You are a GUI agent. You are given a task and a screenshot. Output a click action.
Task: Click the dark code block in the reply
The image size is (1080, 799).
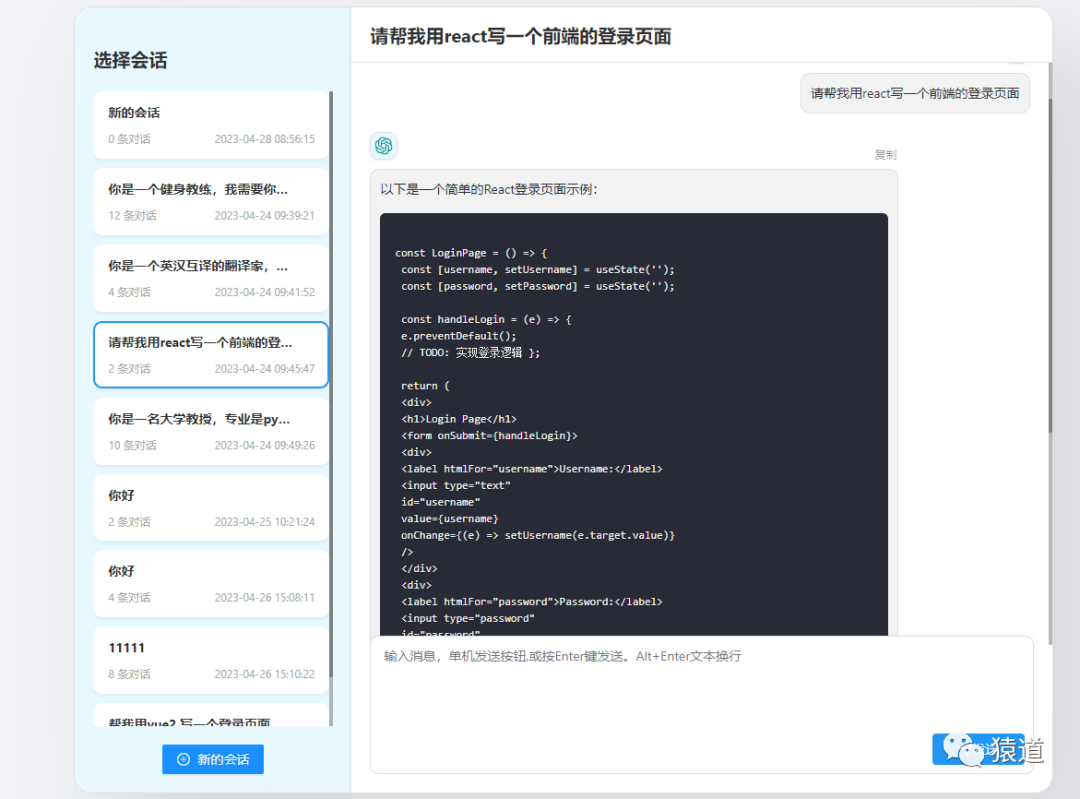(x=633, y=420)
